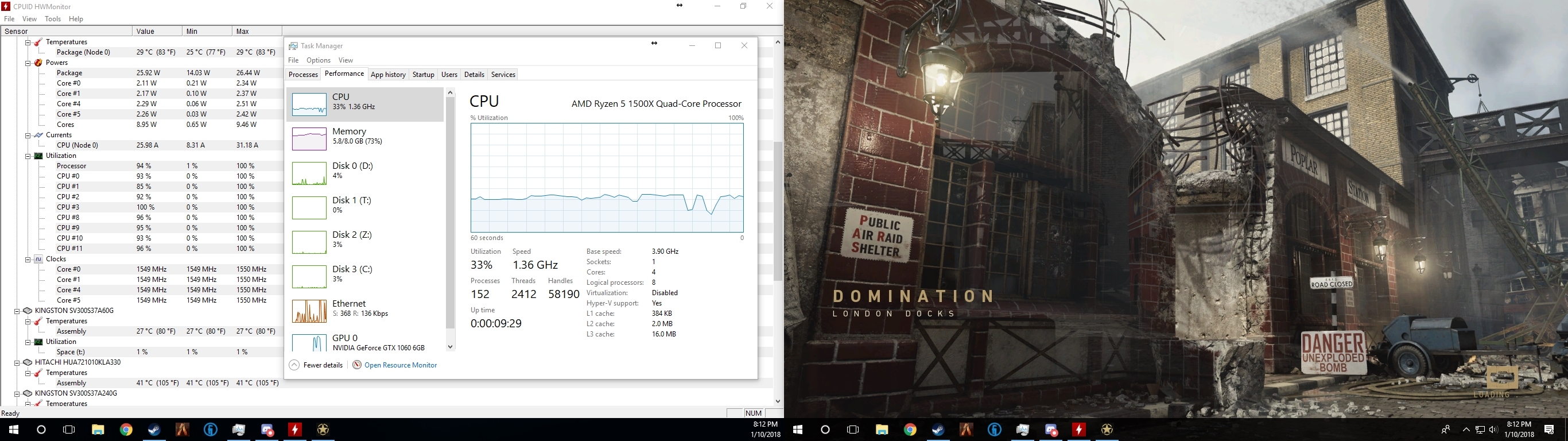Click the Cortana circle on the game screen's taskbar

click(x=825, y=430)
